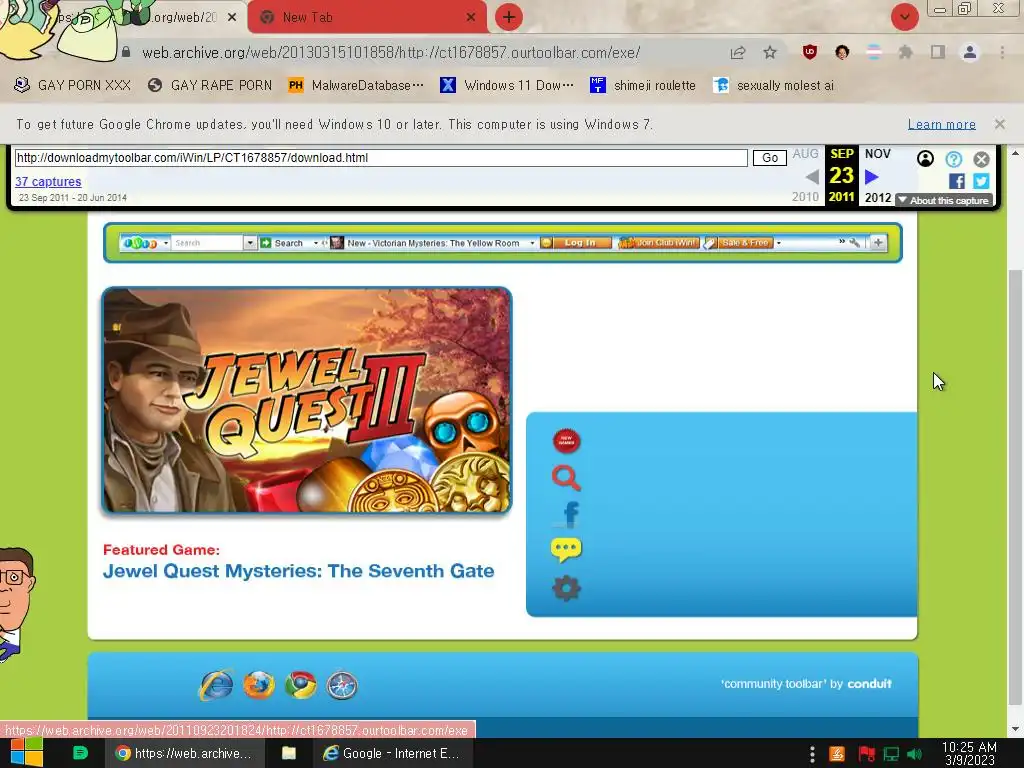Viewport: 1024px width, 768px height.
Task: Click the green Search button on toolbar
Action: pos(282,243)
